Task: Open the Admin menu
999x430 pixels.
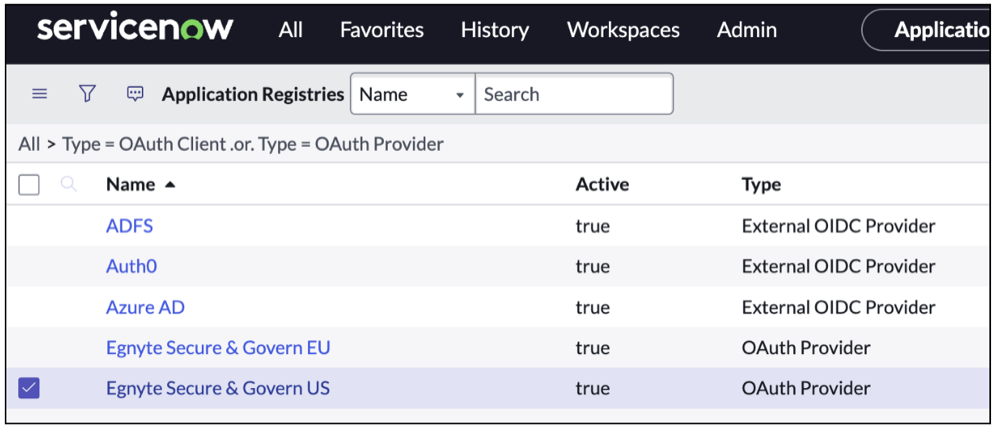Action: 747,30
